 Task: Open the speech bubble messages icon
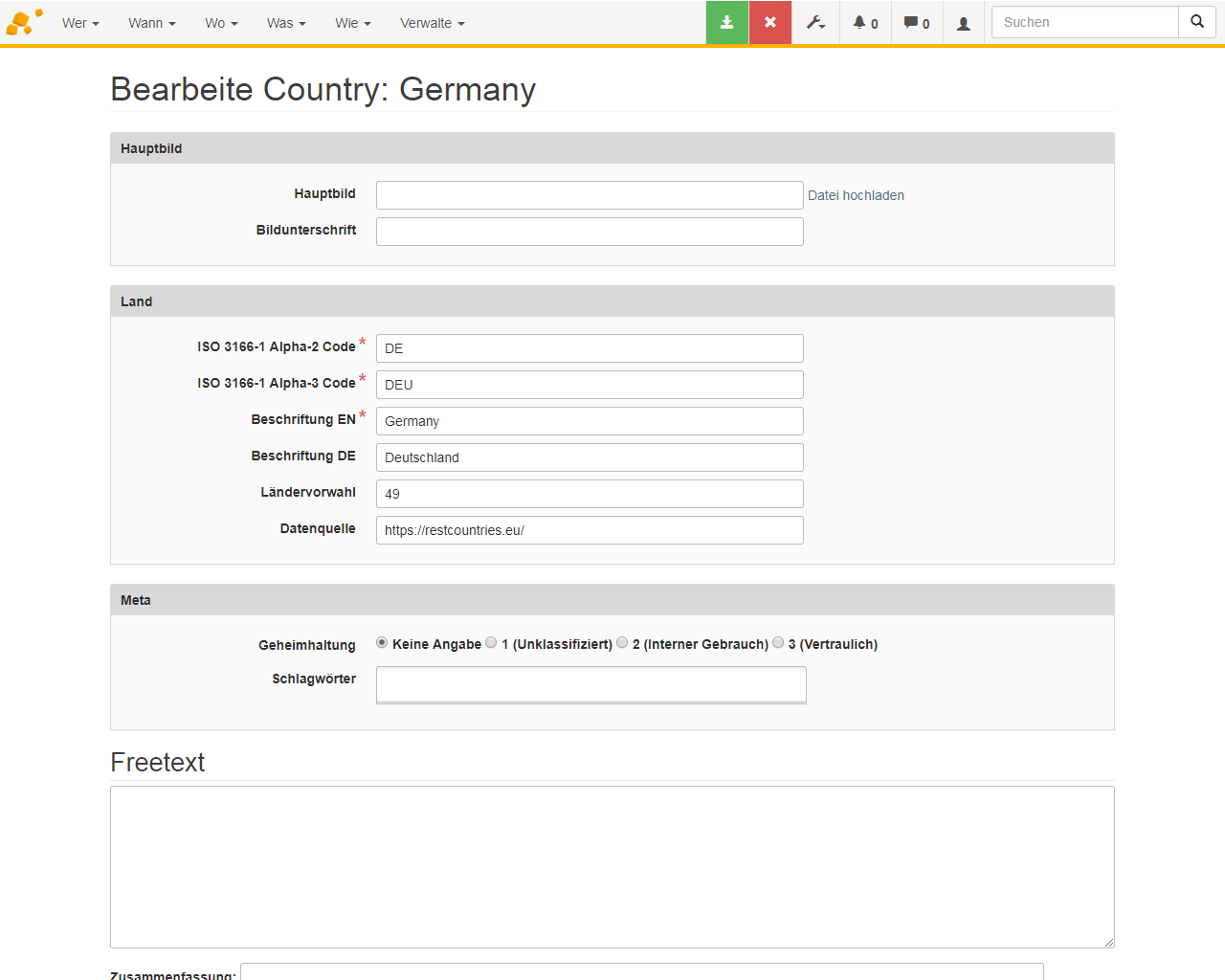(x=917, y=22)
